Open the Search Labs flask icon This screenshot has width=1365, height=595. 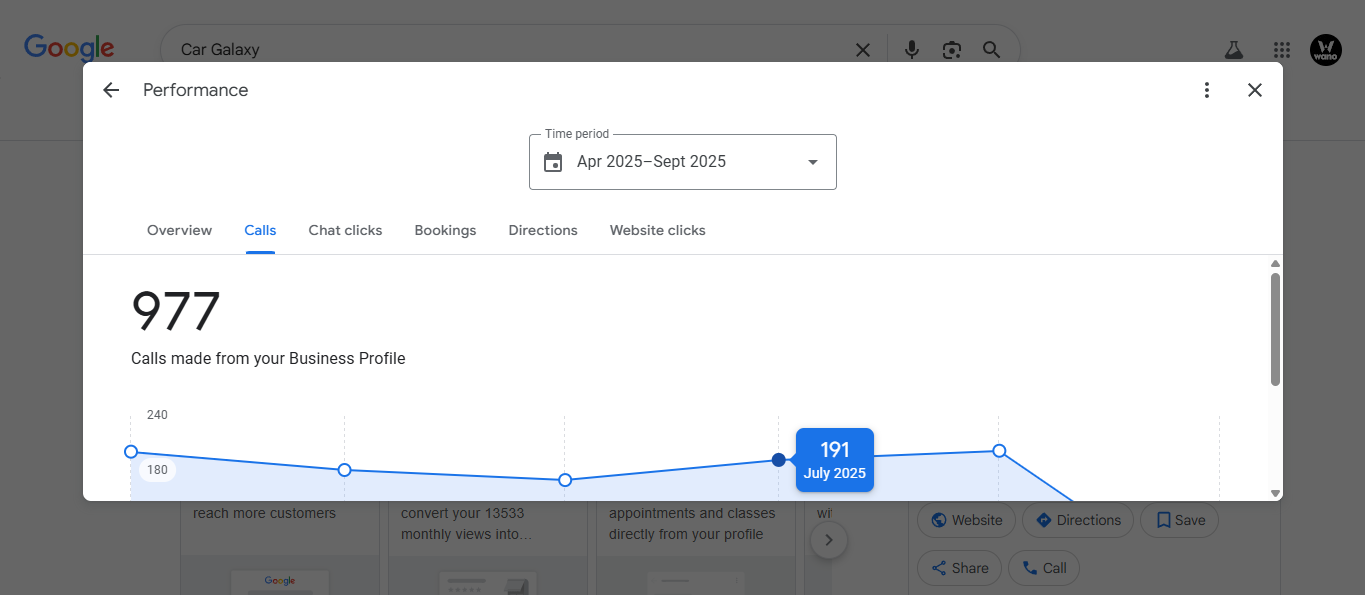tap(1233, 49)
